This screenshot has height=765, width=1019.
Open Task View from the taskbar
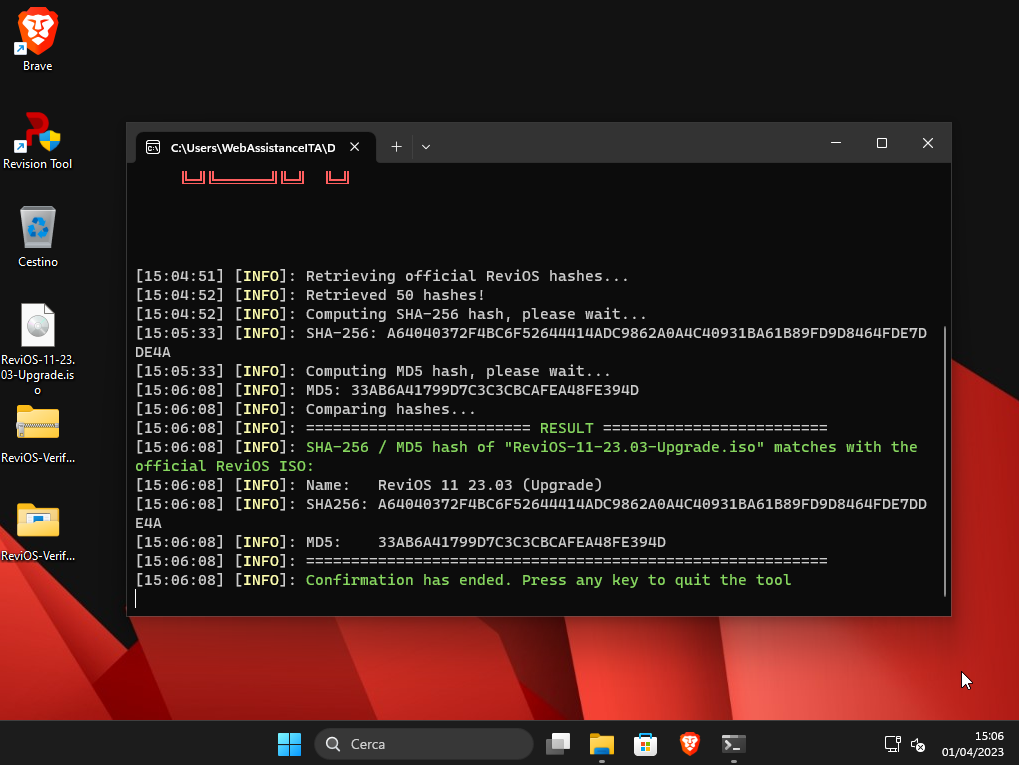(x=558, y=744)
